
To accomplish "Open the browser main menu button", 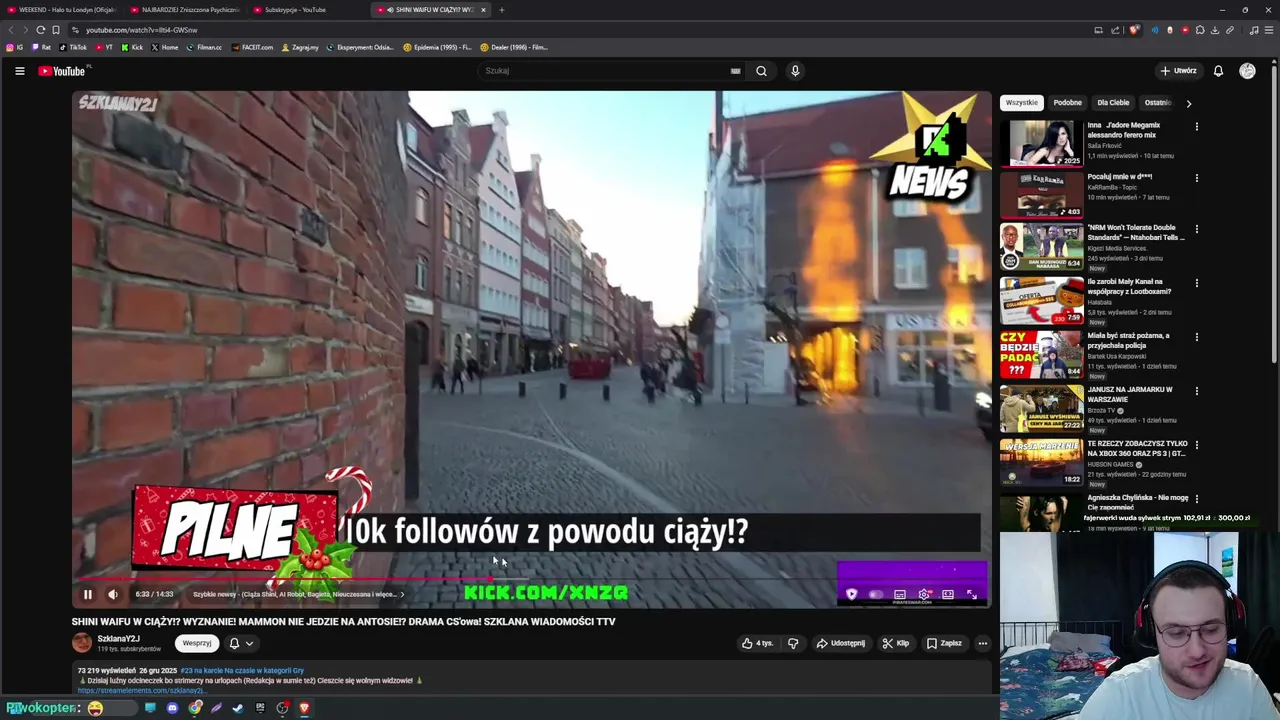I will 1268,30.
